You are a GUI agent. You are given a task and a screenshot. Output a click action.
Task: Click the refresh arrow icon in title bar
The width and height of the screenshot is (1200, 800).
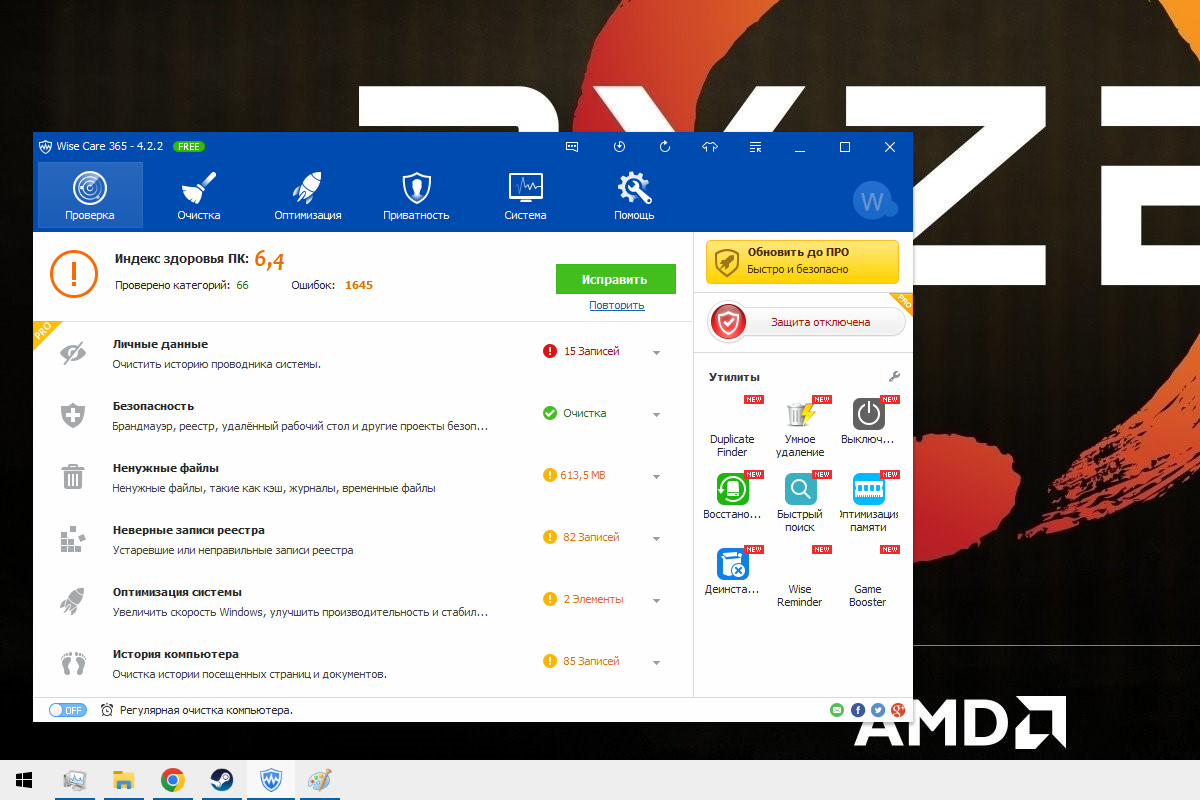665,147
